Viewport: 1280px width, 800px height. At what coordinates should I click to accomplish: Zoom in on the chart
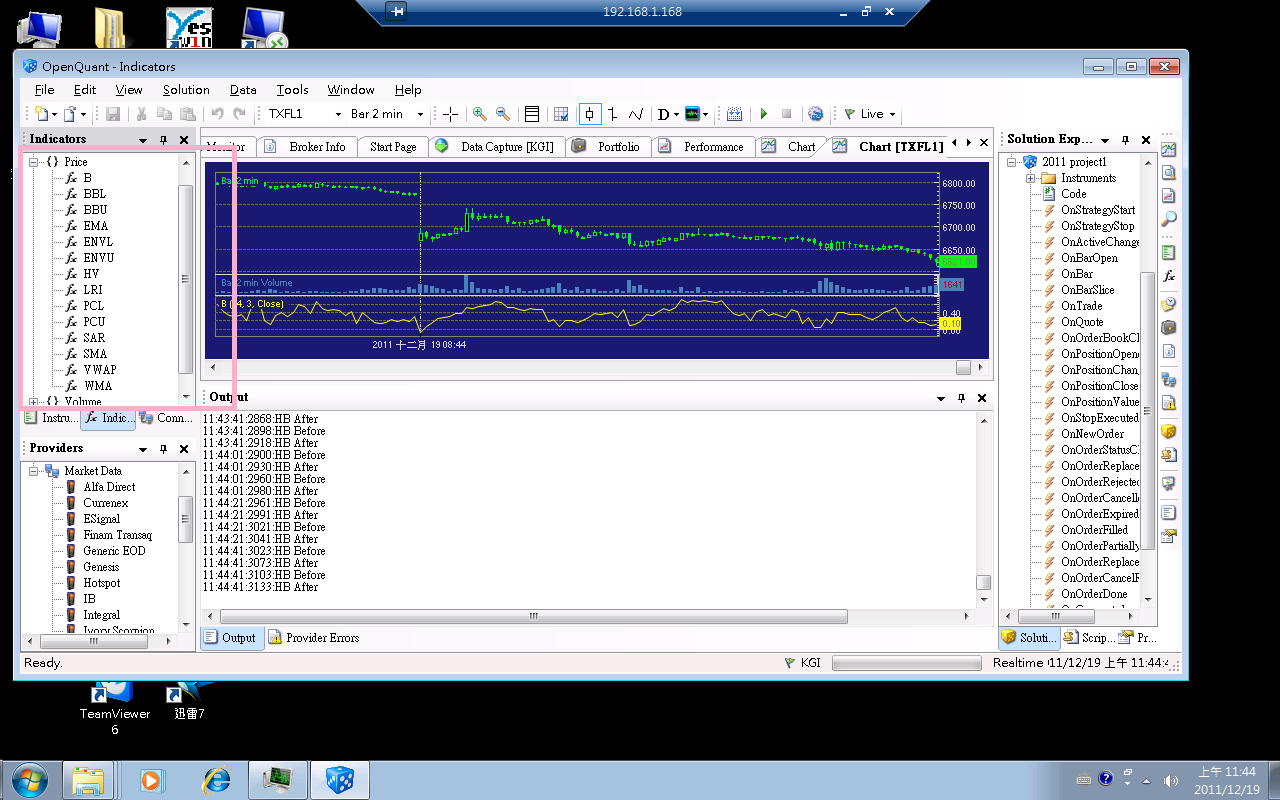pyautogui.click(x=480, y=114)
